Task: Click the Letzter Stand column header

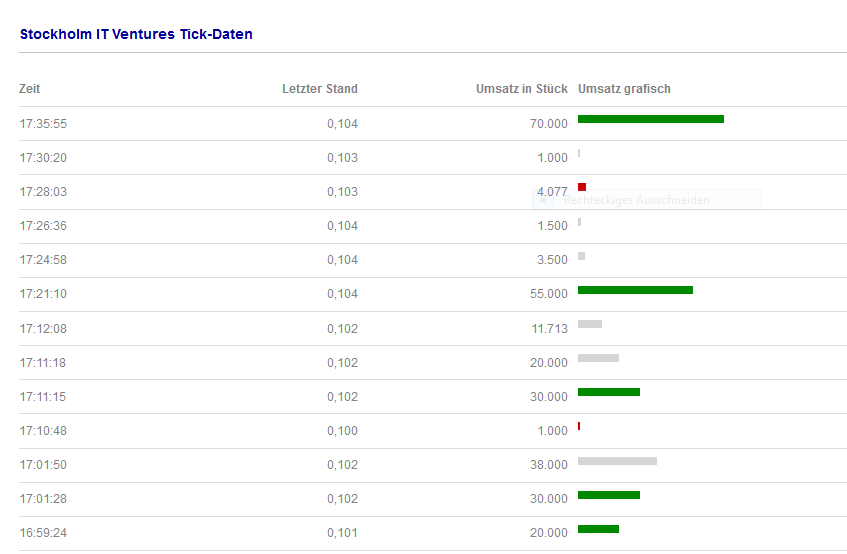Action: point(320,89)
